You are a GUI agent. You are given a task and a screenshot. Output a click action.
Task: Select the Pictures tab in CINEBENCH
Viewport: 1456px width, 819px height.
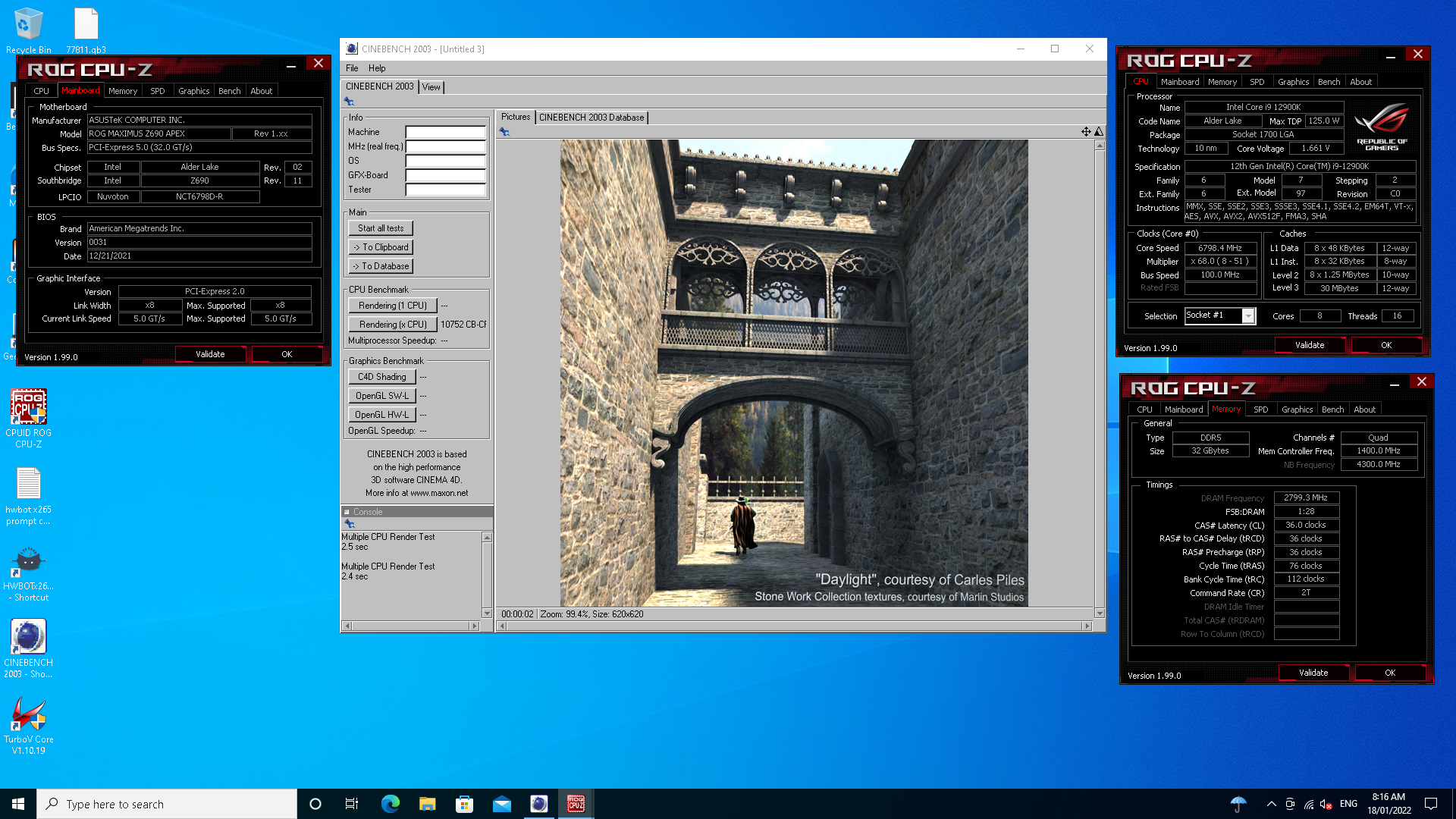(x=516, y=117)
